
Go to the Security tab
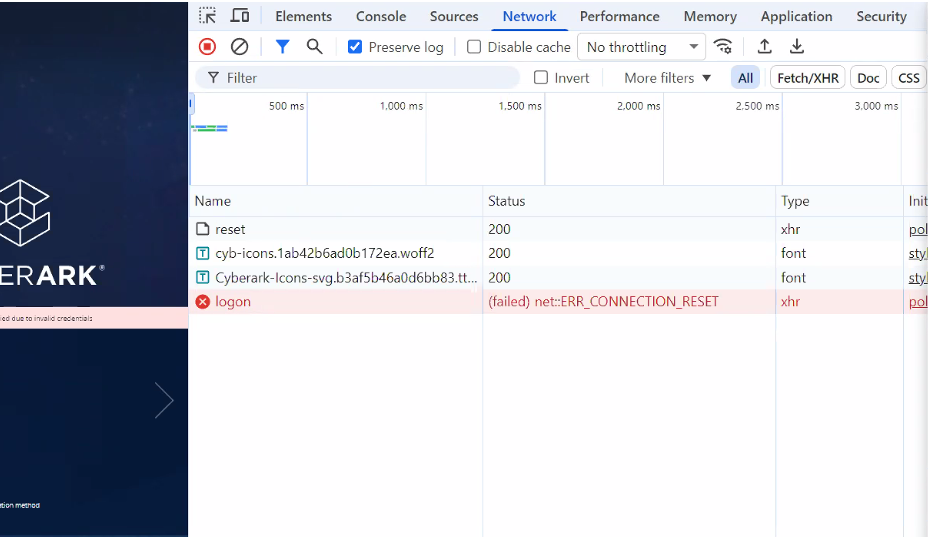point(881,17)
